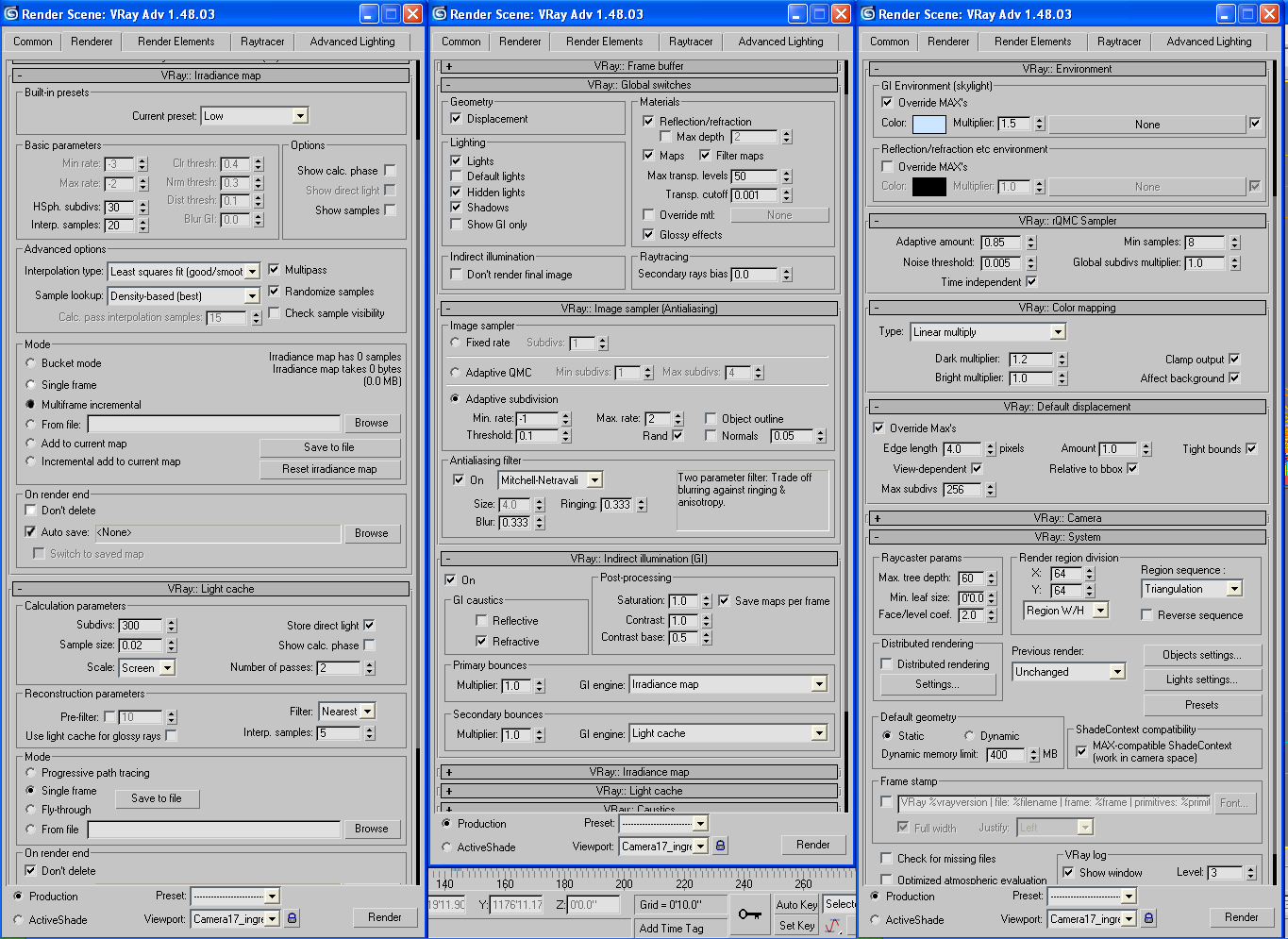
Task: Click the black Reflection/refraction environment color swatch
Action: click(x=928, y=186)
